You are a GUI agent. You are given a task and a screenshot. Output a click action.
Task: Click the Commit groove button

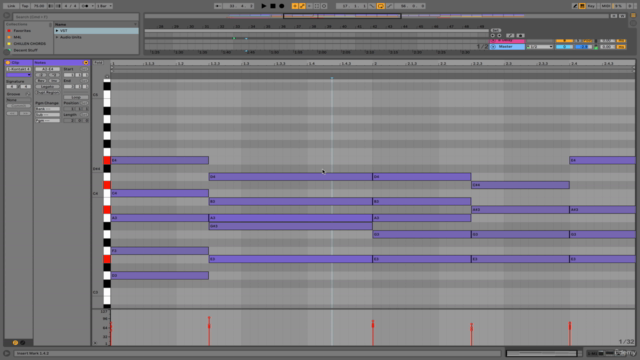18,106
